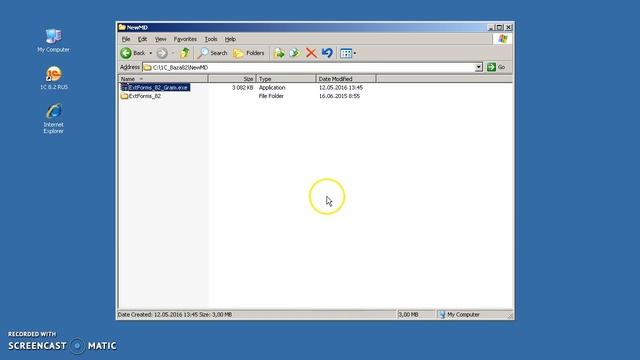The width and height of the screenshot is (640, 360).
Task: Open the File menu
Action: point(126,39)
